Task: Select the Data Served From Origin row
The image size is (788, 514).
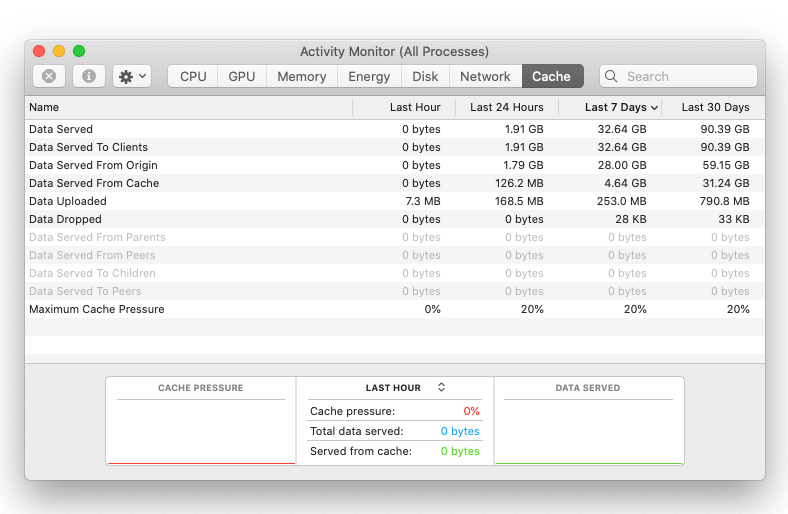Action: pyautogui.click(x=395, y=165)
